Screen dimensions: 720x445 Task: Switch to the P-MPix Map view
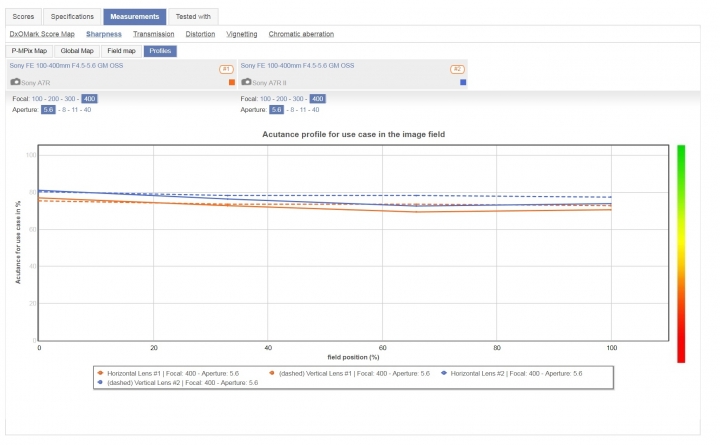tap(29, 51)
